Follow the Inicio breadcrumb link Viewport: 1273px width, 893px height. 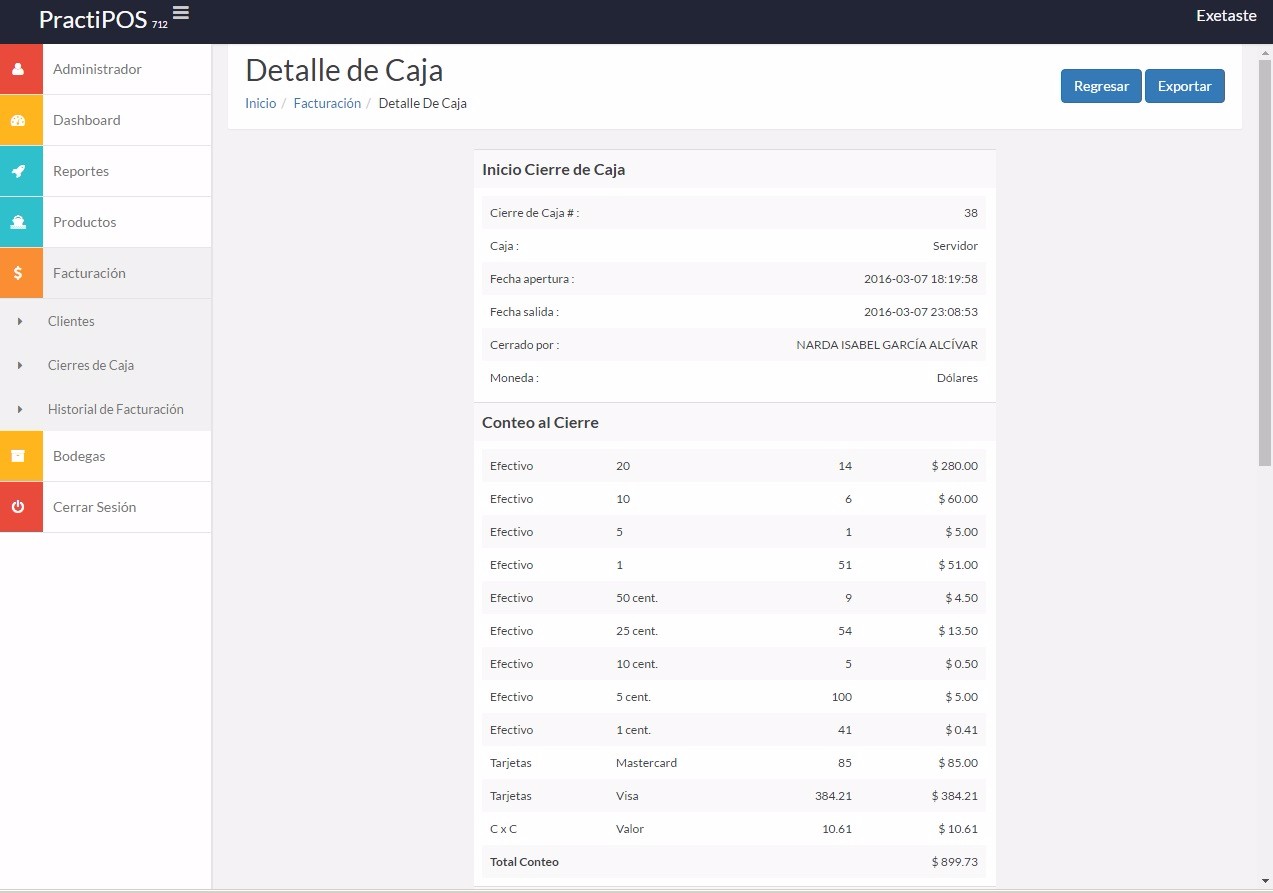[260, 103]
